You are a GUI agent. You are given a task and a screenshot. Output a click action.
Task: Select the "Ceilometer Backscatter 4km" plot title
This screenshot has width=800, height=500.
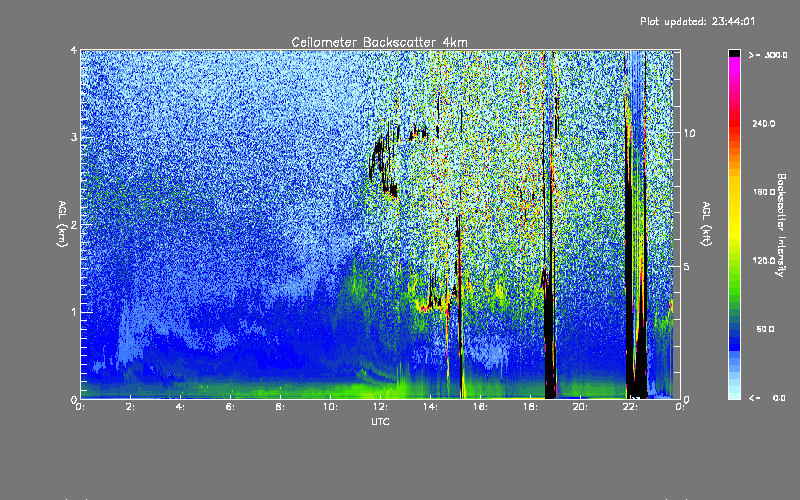[379, 42]
